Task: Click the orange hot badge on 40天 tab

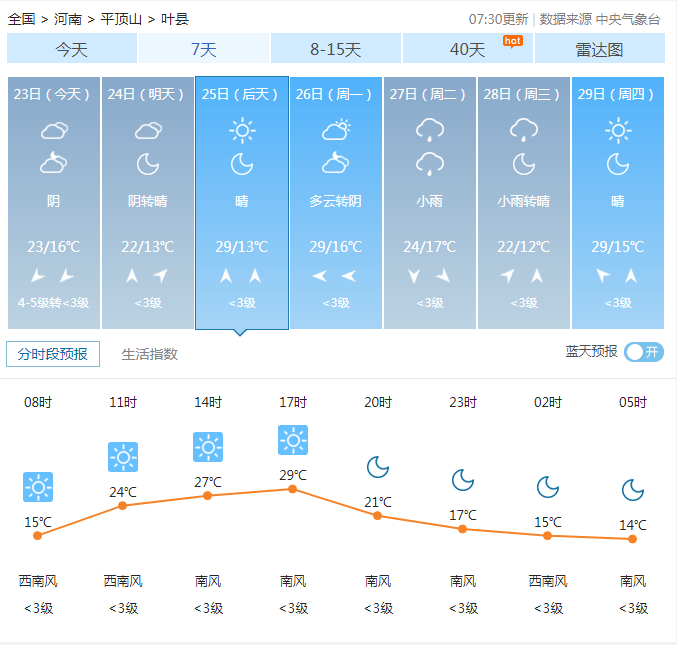Action: coord(512,41)
